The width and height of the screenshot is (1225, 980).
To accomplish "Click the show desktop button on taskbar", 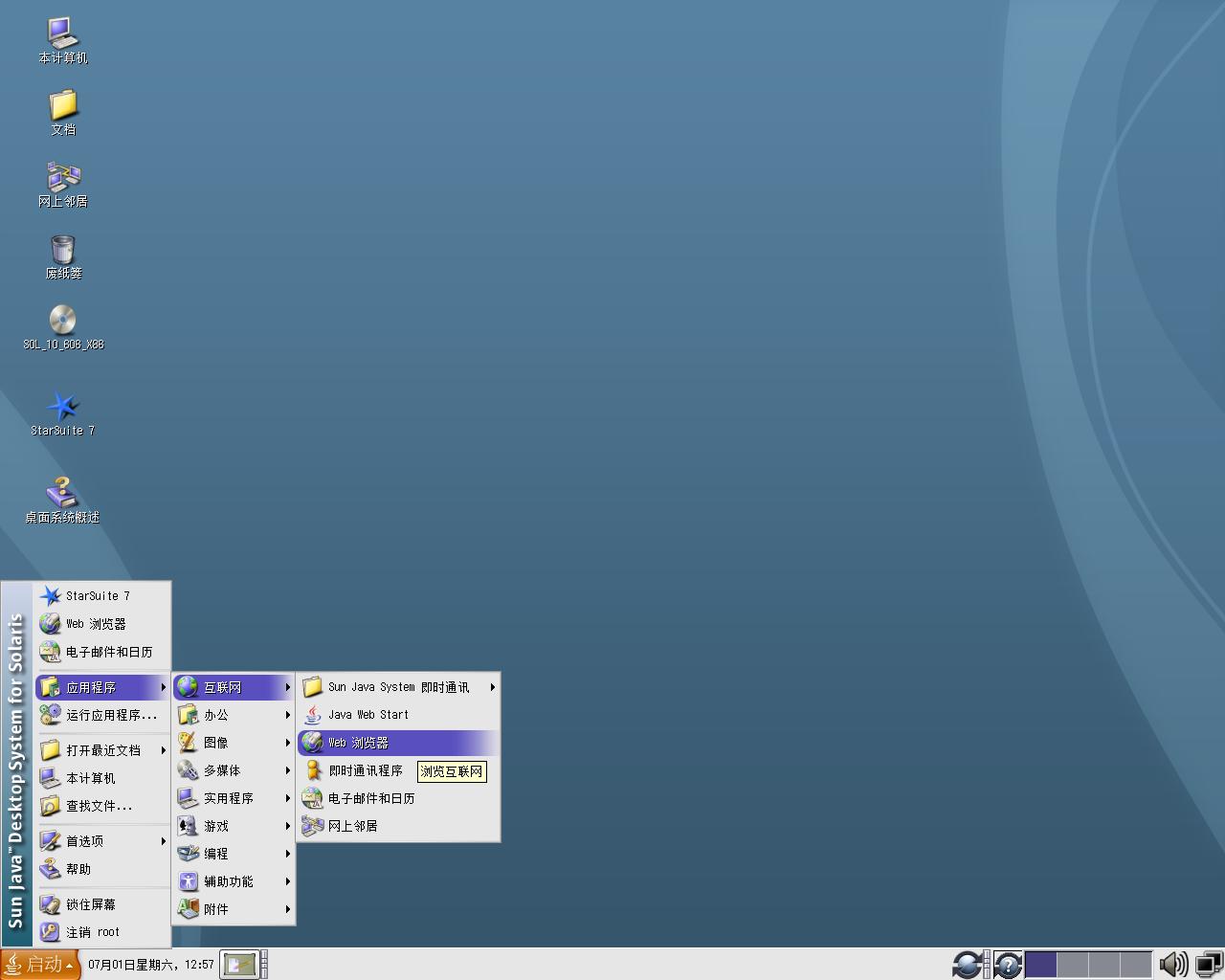I will tap(239, 965).
